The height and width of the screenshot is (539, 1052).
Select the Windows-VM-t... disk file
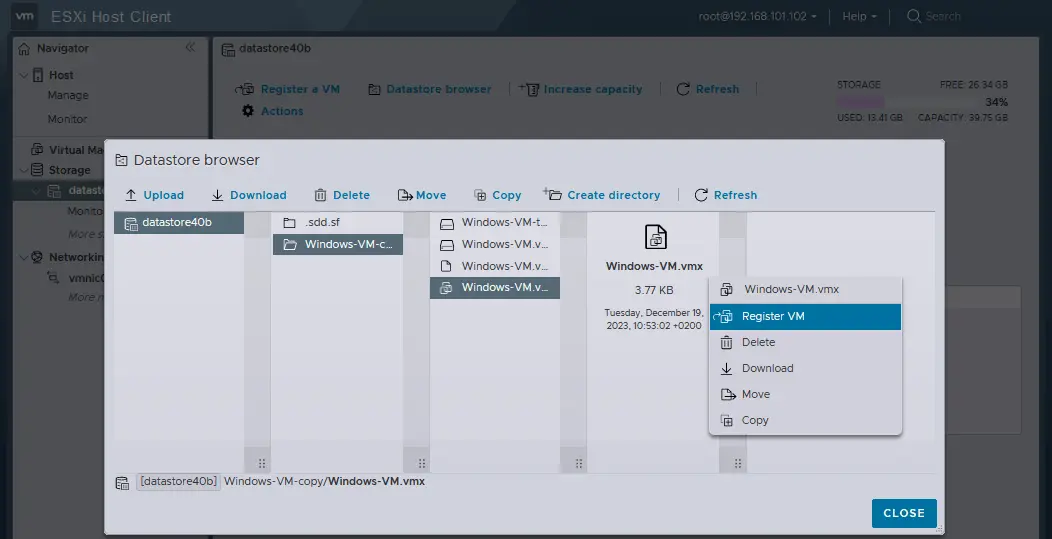[494, 222]
